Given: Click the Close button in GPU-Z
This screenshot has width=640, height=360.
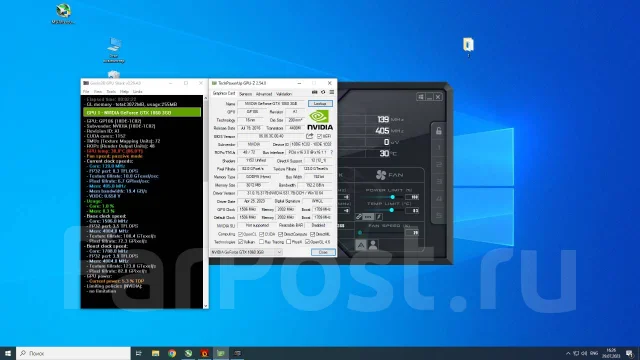Looking at the screenshot, I should [x=323, y=252].
